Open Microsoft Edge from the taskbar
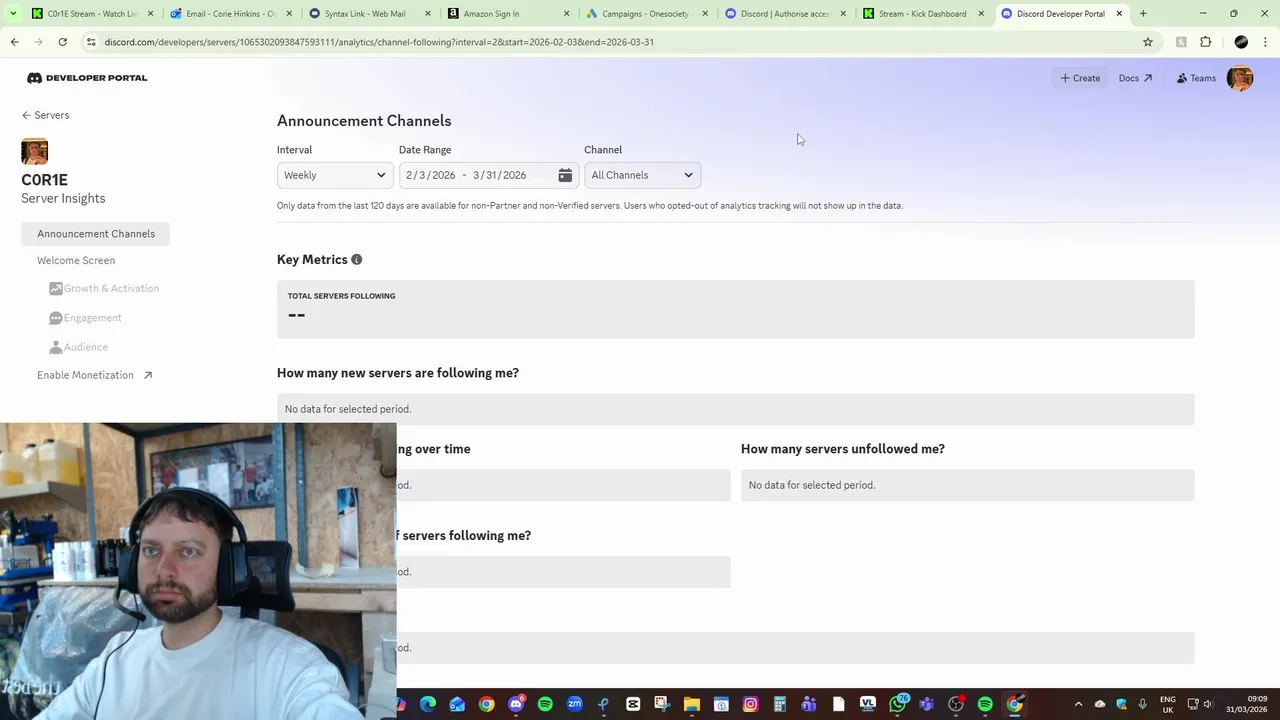 tap(428, 704)
